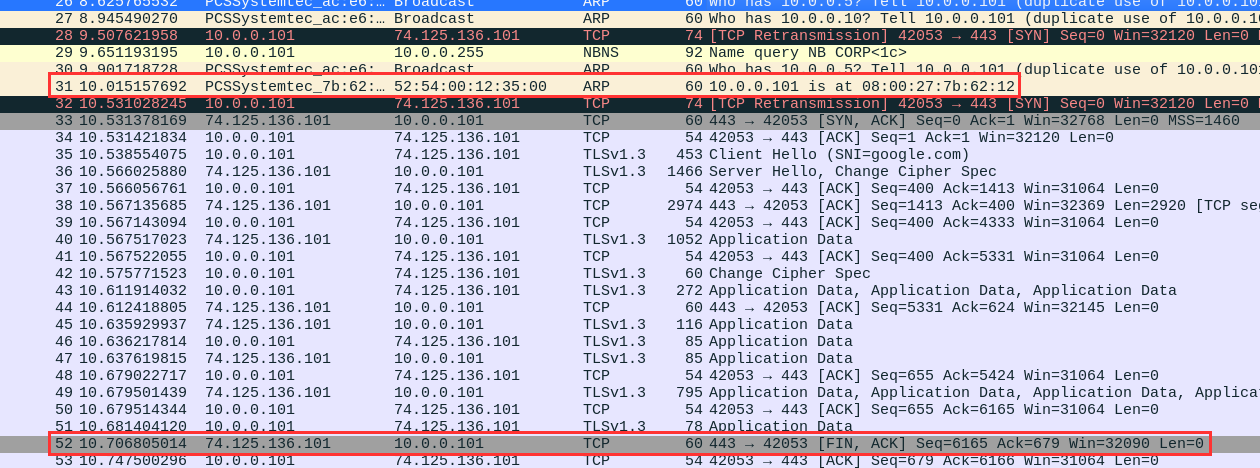This screenshot has width=1260, height=468.
Task: Select ARP packet 30 asking for 10.0.0.5
Action: [x=630, y=69]
